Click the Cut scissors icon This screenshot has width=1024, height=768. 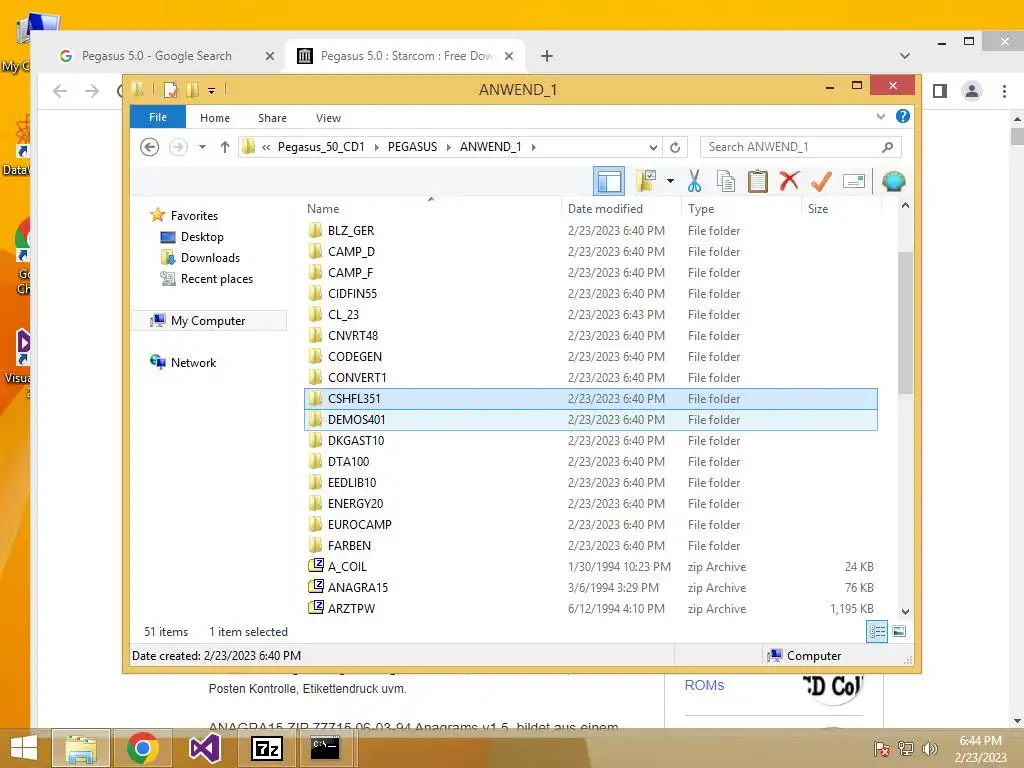tap(694, 181)
